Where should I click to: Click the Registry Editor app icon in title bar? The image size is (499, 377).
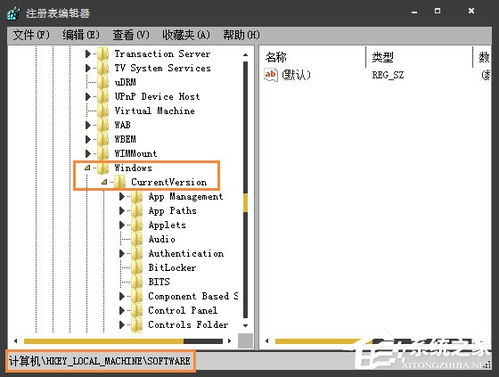coord(14,13)
